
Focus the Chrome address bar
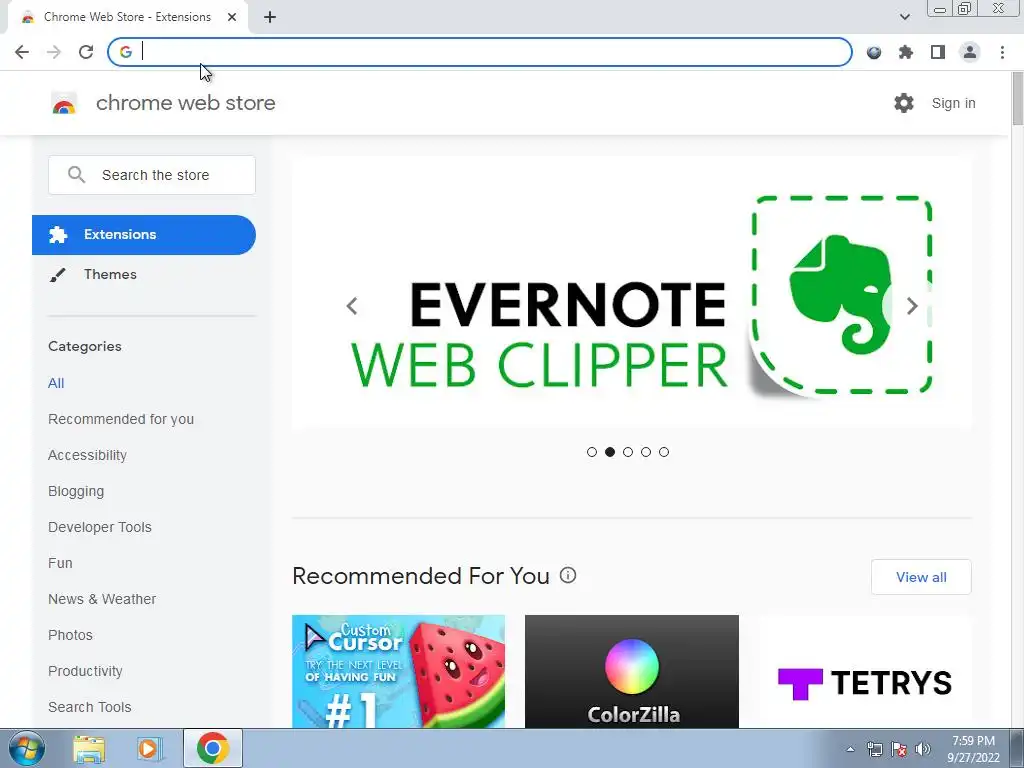pos(480,52)
